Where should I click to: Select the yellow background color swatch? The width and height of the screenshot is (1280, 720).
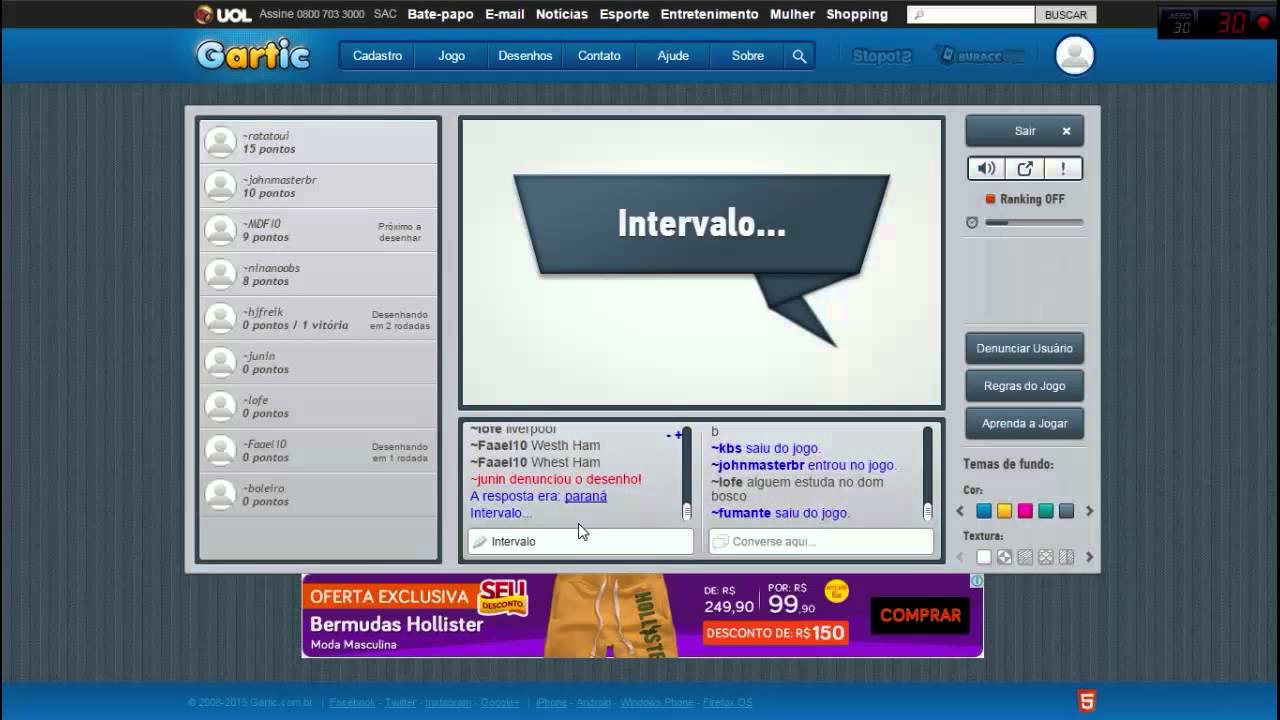(x=1005, y=511)
